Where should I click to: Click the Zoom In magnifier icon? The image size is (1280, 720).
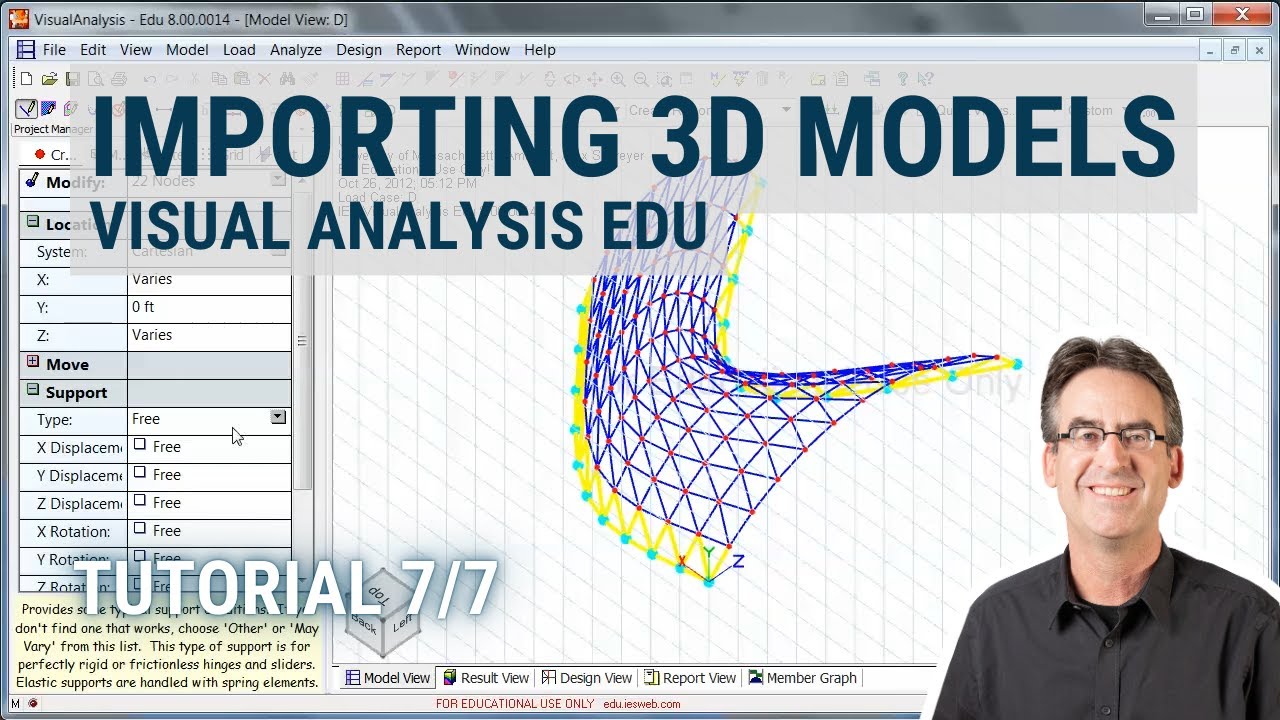pos(618,79)
